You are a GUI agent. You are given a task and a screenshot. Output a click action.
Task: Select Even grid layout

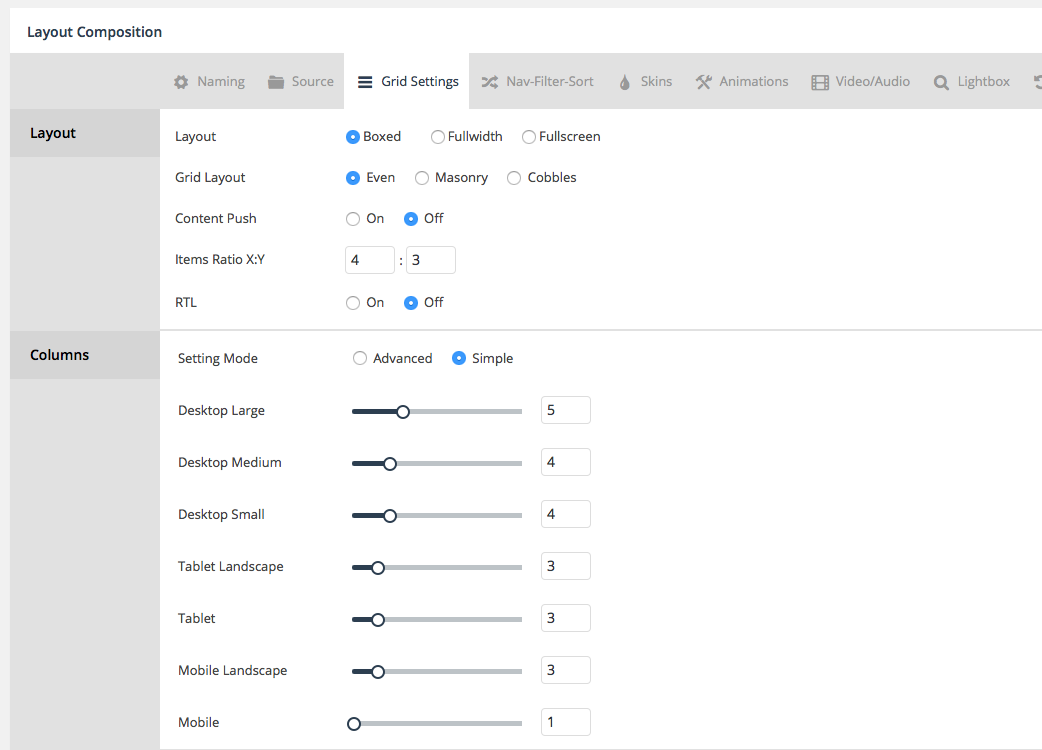point(353,178)
